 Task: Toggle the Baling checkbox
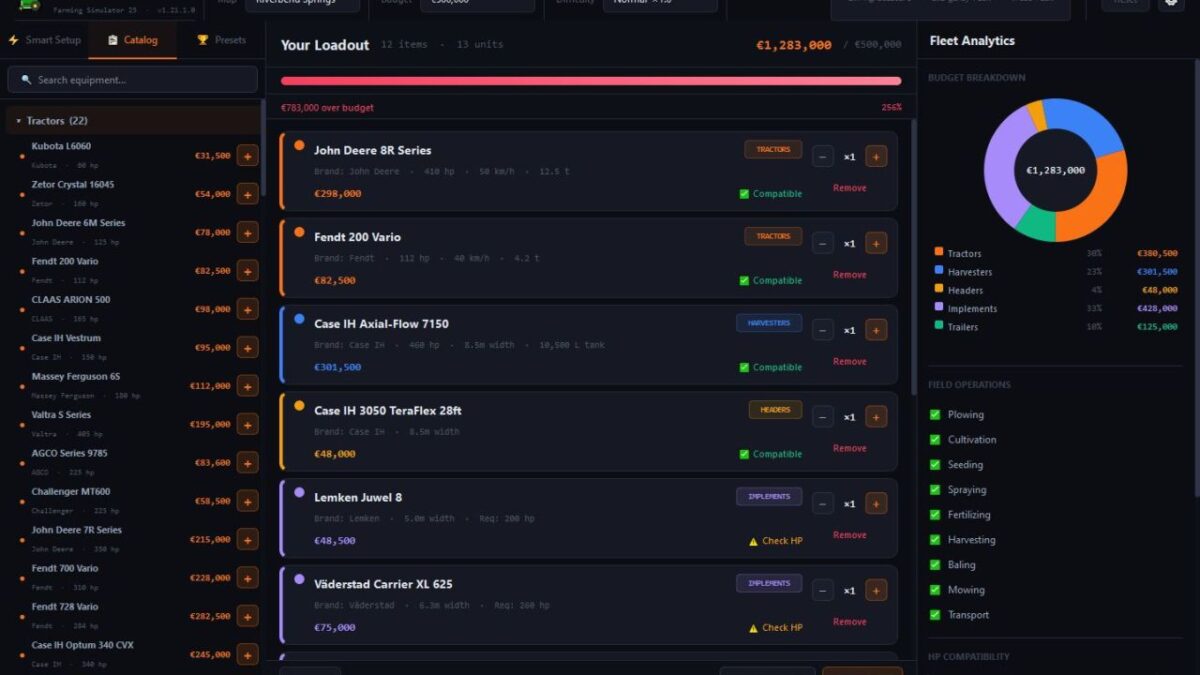click(x=935, y=565)
